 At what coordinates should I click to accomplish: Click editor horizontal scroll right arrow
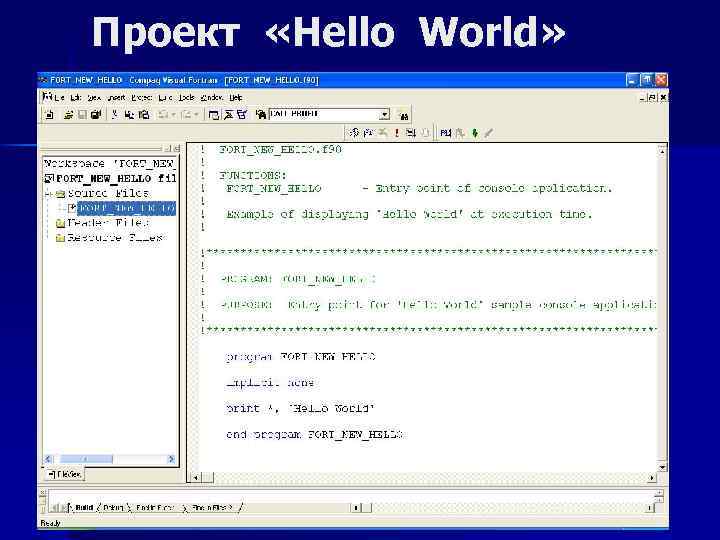(x=652, y=478)
